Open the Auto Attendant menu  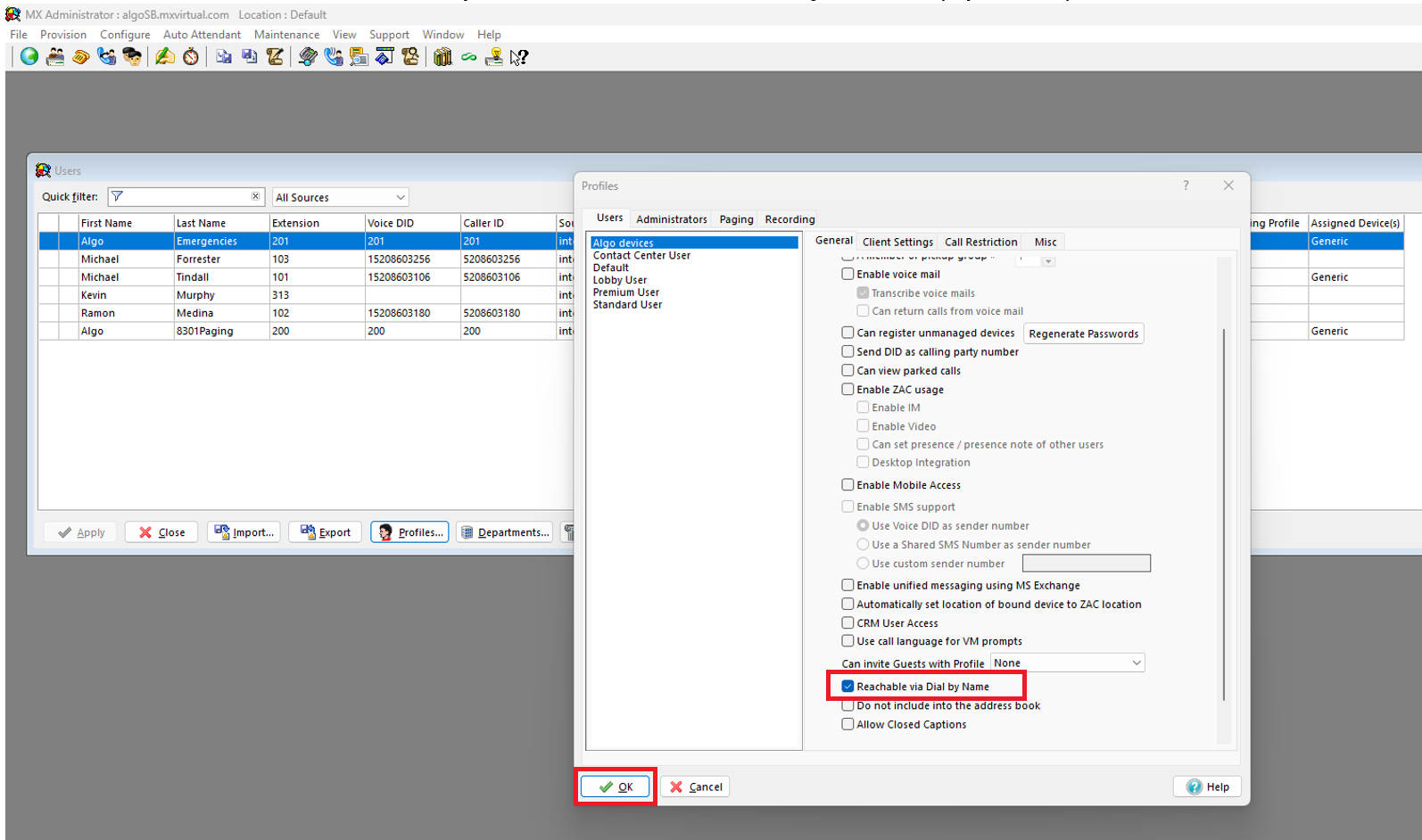coord(202,35)
